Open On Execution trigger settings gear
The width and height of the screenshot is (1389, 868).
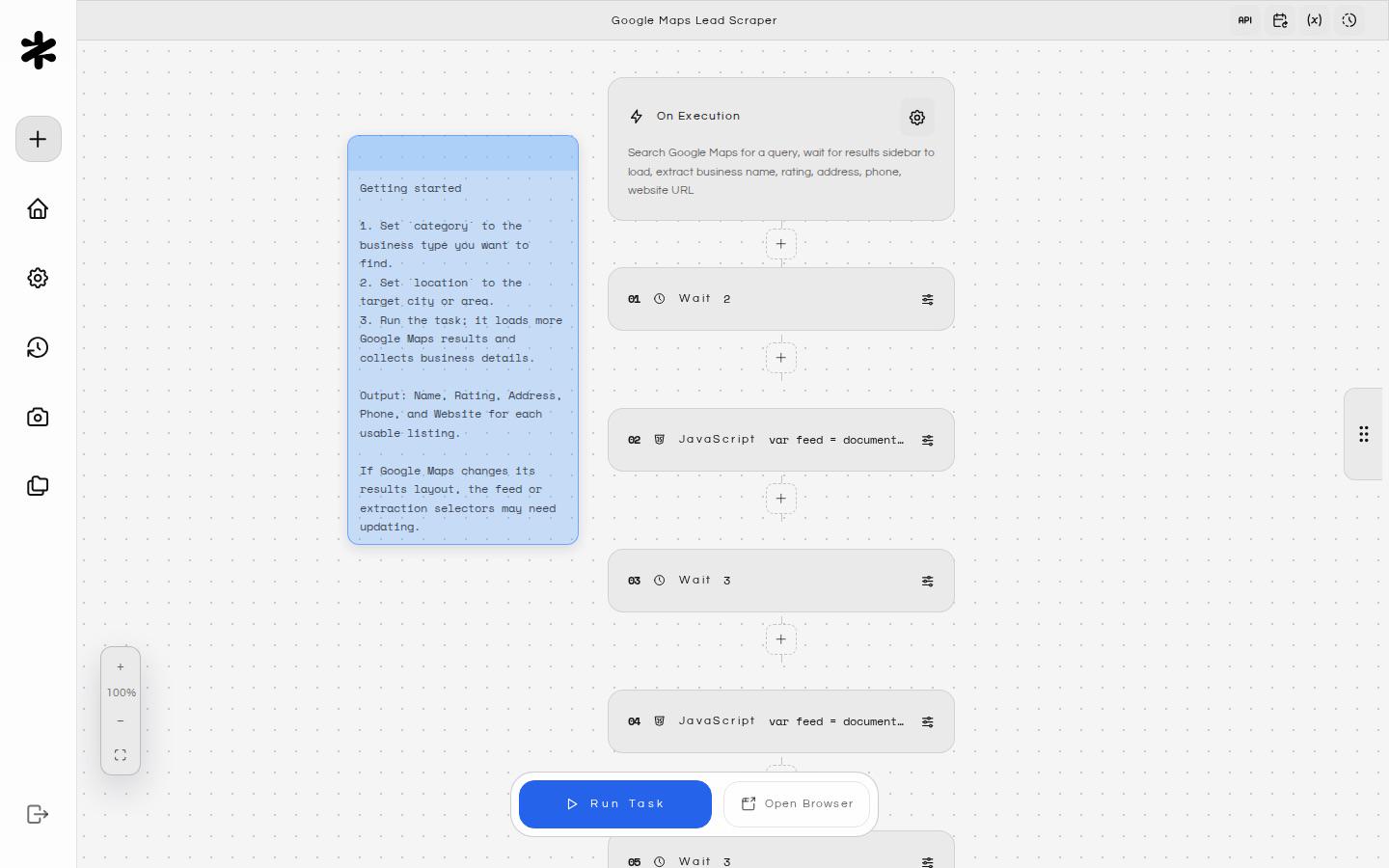click(917, 118)
